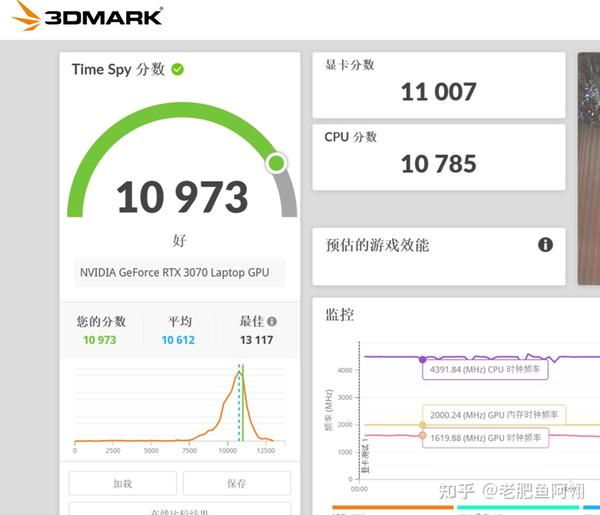This screenshot has height=515, width=600.
Task: Click the 监控 section title
Action: tap(339, 315)
